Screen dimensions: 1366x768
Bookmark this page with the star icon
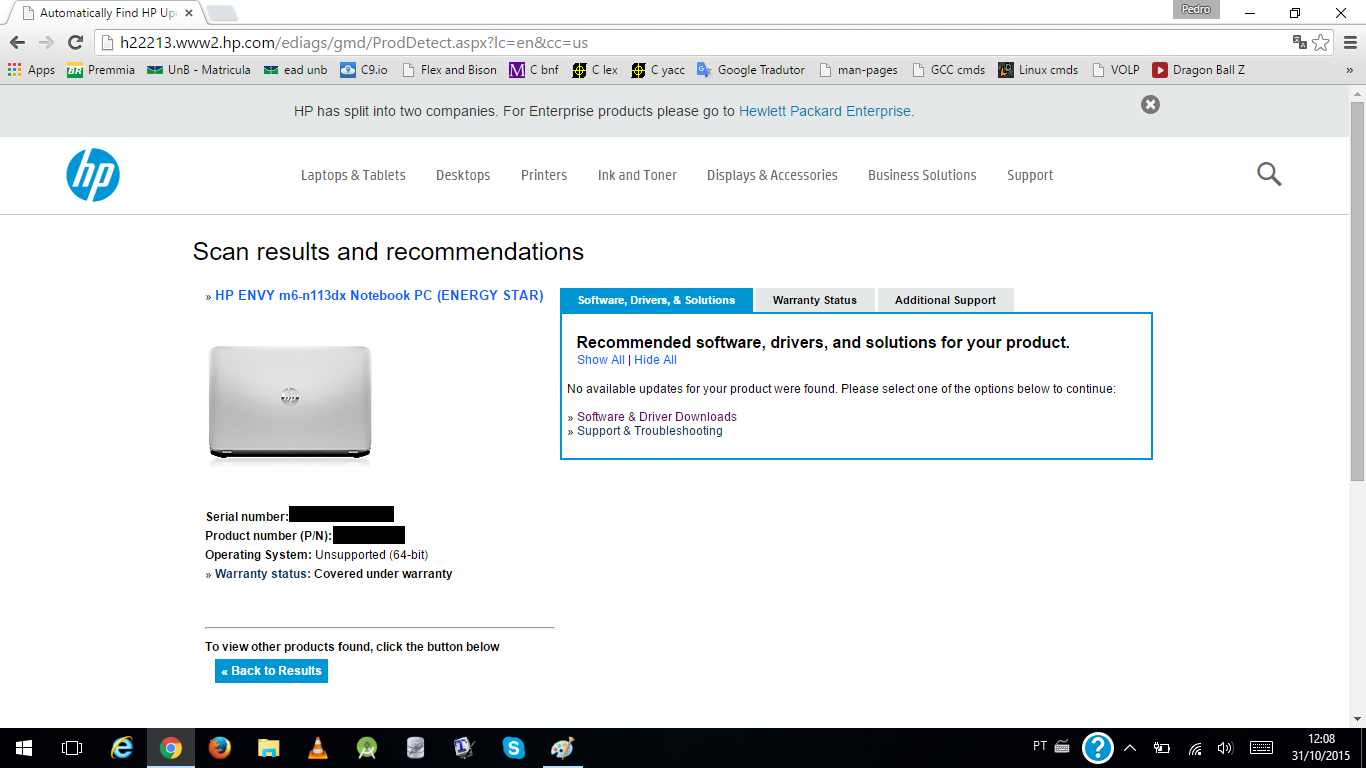pos(1321,42)
